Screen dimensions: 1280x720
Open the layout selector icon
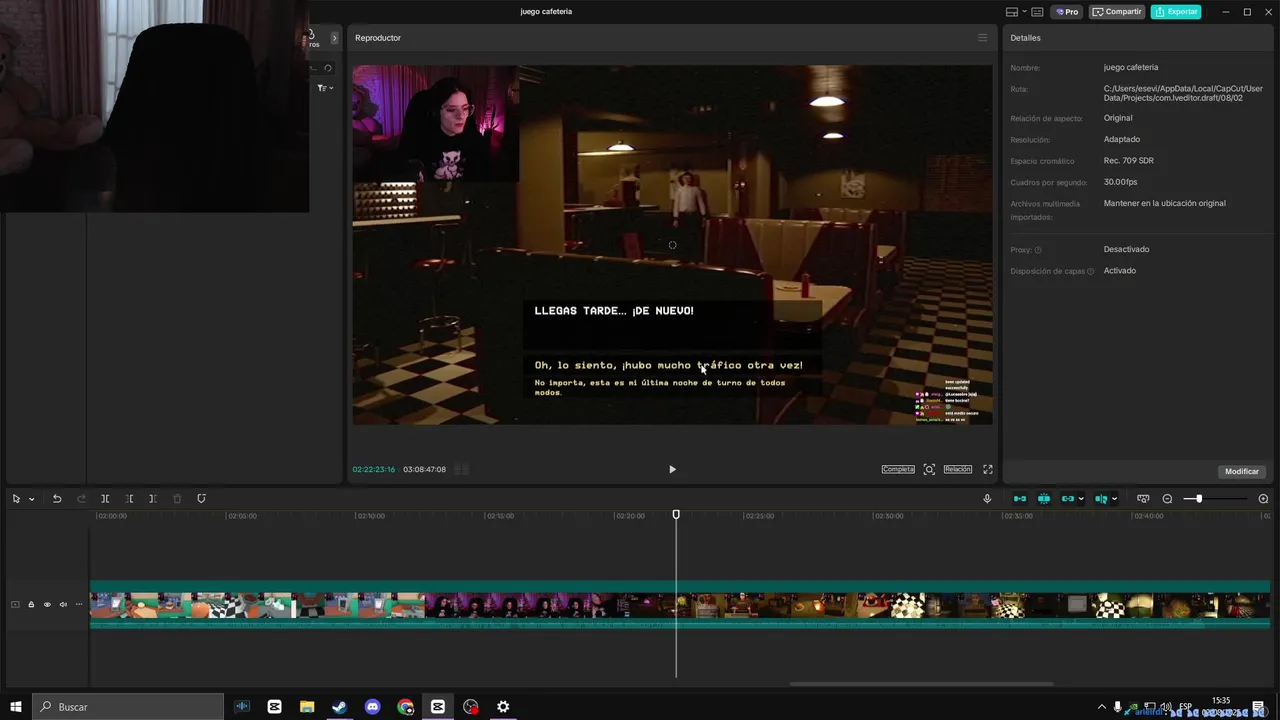[1012, 12]
